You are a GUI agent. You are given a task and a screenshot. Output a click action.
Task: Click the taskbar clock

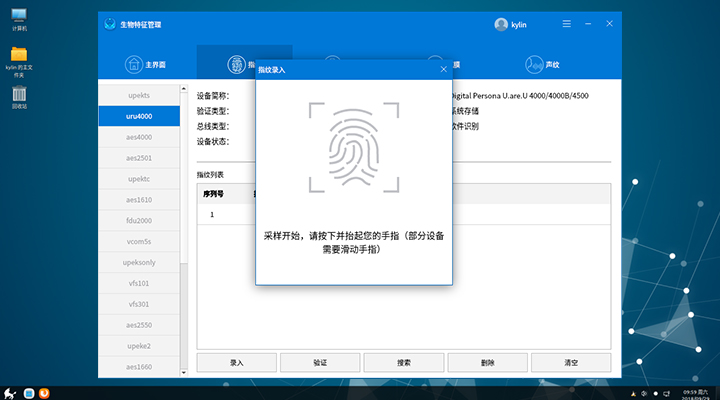tap(695, 394)
